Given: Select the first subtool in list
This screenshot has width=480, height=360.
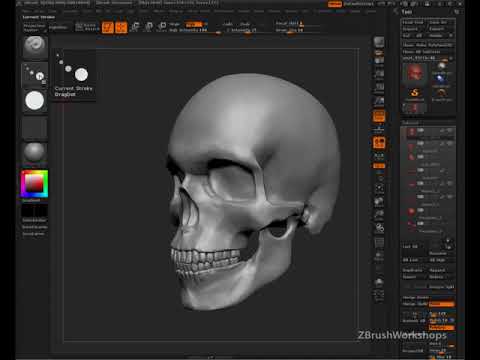Looking at the screenshot, I should 428,132.
